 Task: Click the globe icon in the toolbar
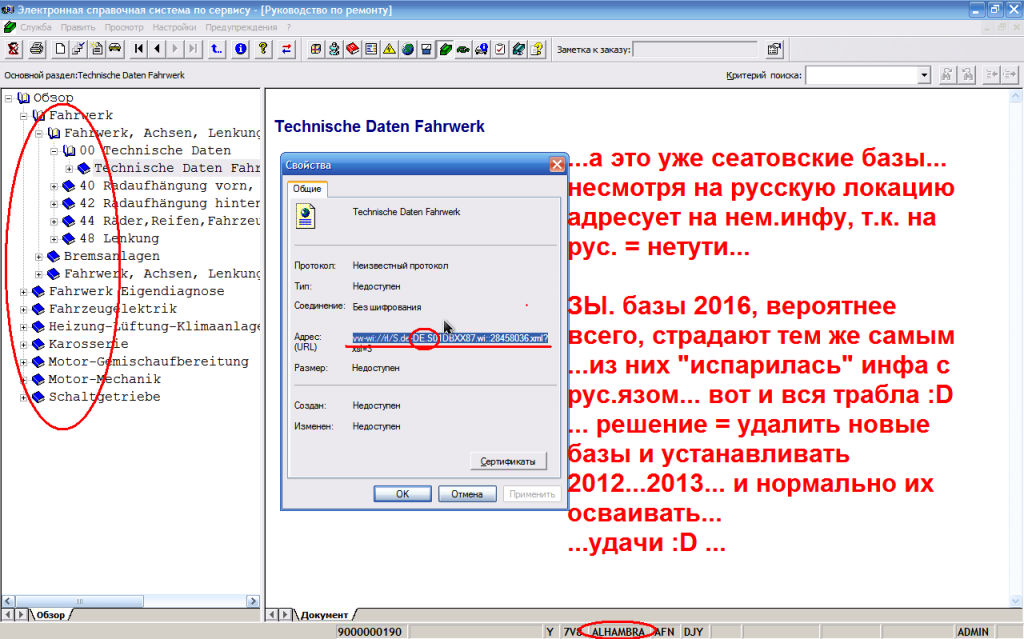pyautogui.click(x=407, y=48)
